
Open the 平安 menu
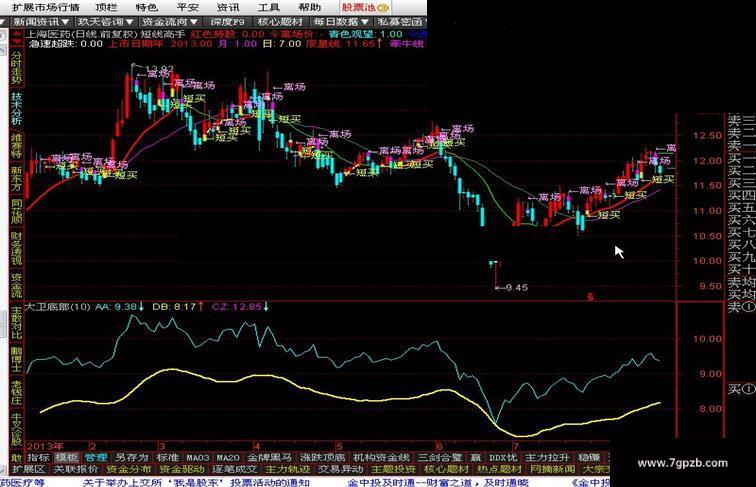tap(188, 7)
